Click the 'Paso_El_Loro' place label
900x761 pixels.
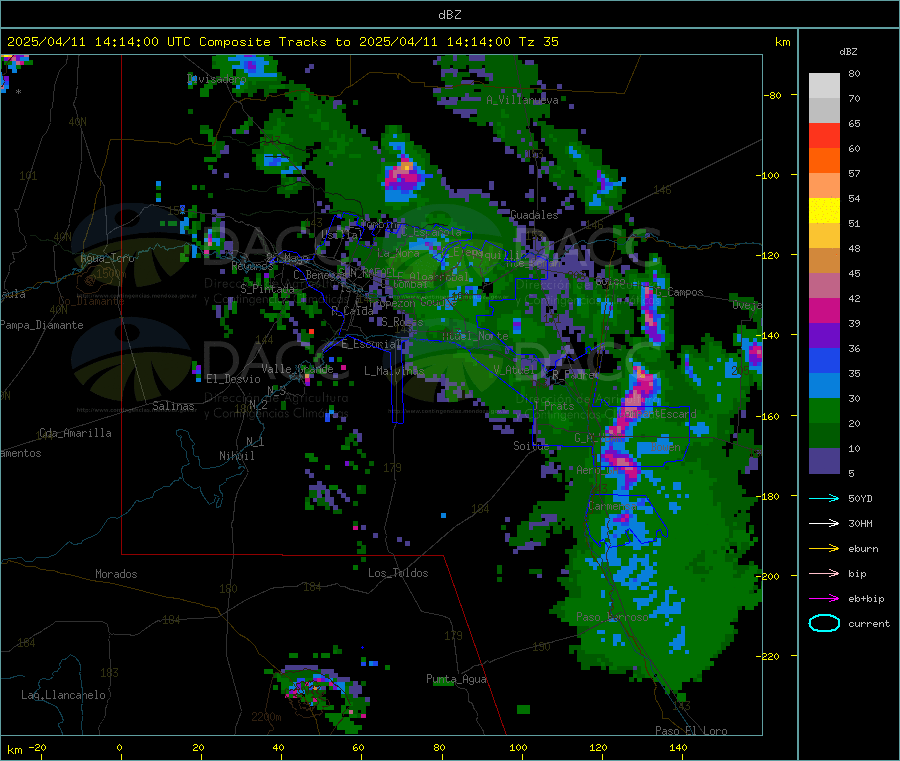click(691, 731)
